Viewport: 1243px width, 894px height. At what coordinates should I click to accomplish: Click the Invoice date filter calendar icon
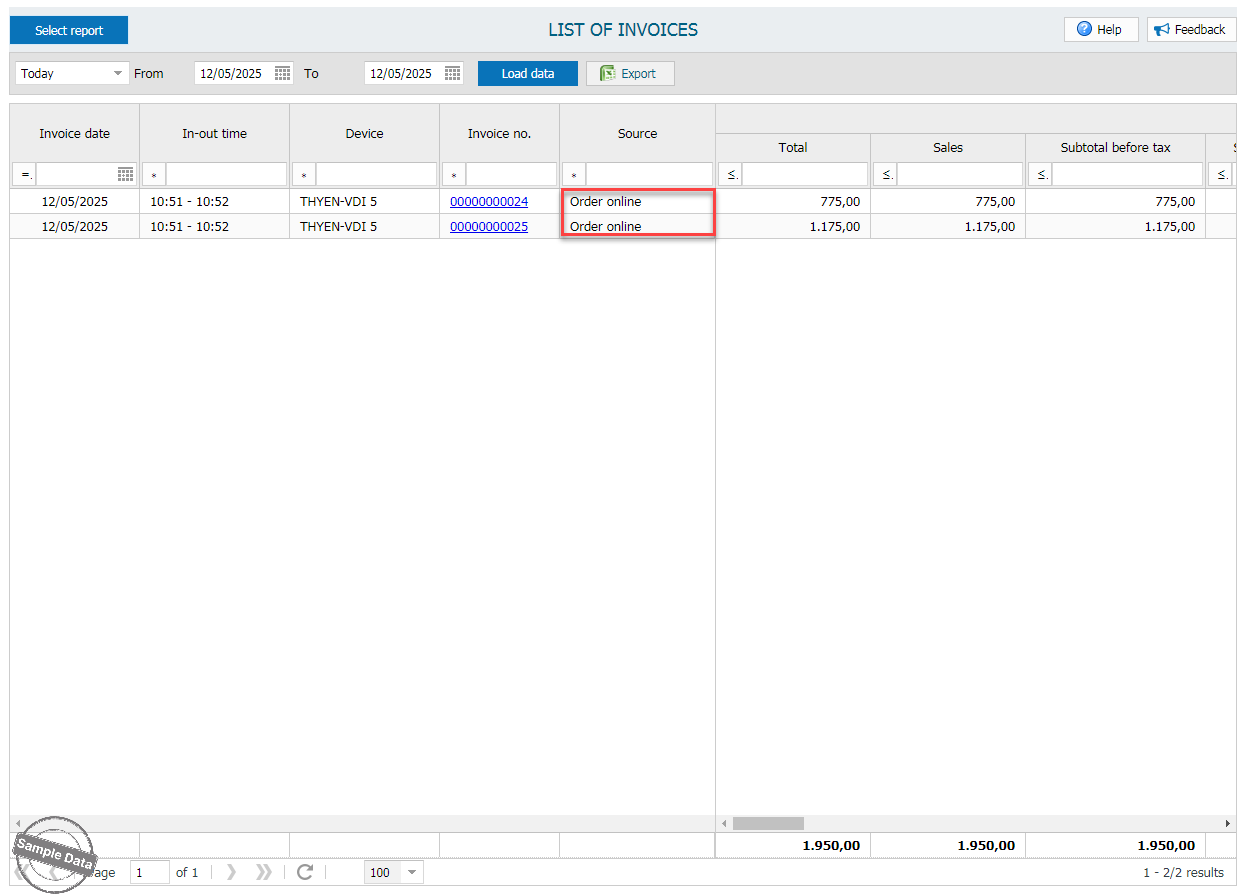point(126,174)
